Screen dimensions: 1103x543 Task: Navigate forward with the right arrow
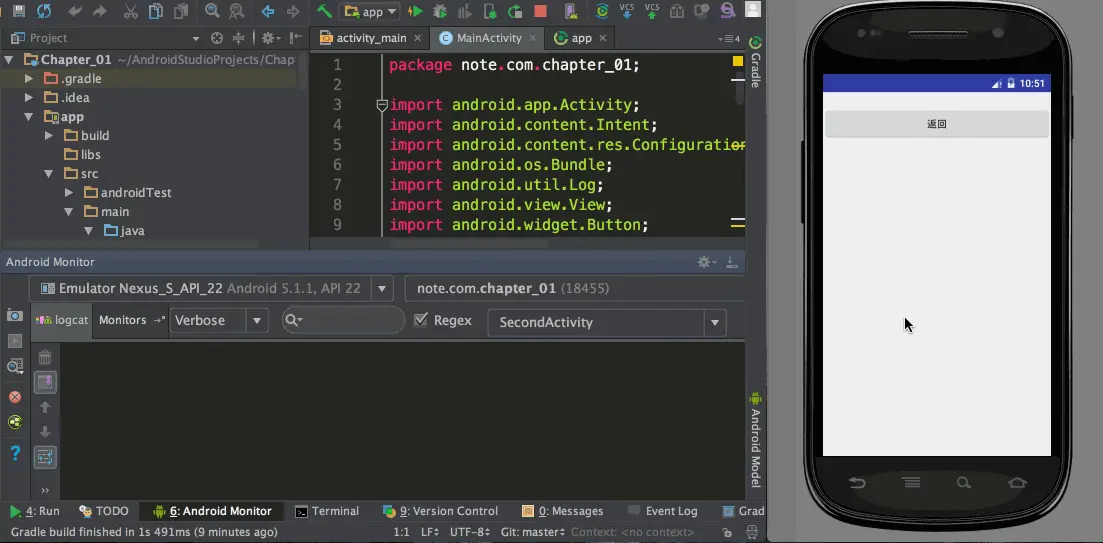tap(293, 11)
